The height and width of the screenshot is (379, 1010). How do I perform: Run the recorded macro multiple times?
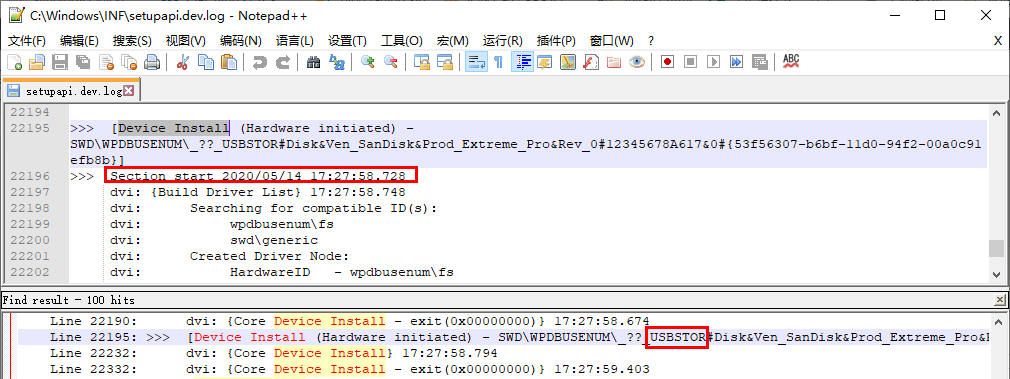click(x=737, y=63)
